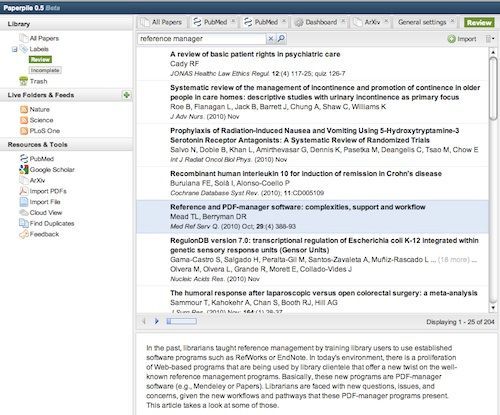Click the Dashboard tab gear icon
Screen dimensions: 500x415
pos(299,22)
